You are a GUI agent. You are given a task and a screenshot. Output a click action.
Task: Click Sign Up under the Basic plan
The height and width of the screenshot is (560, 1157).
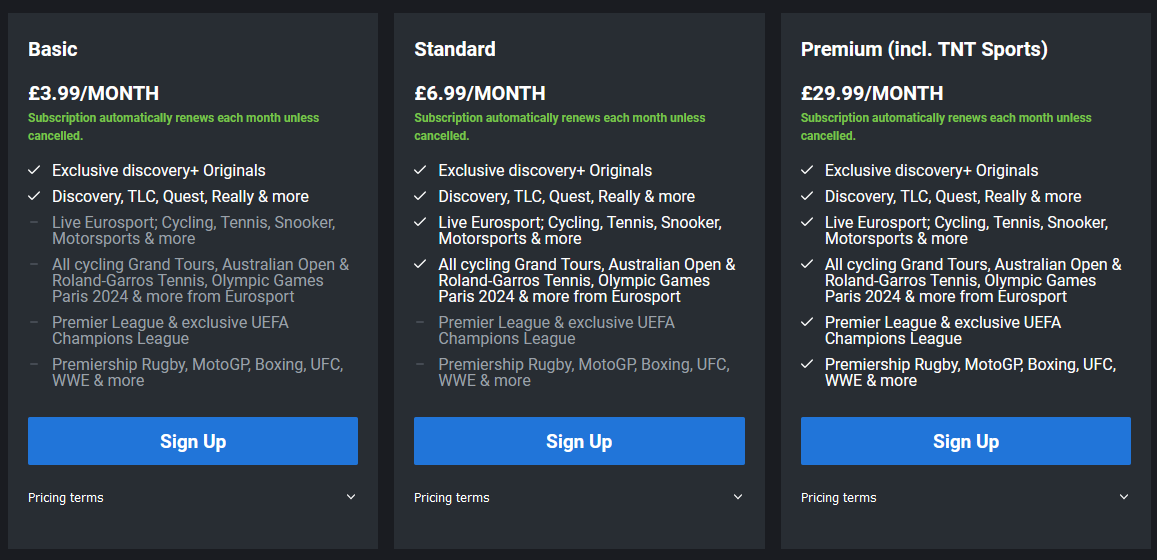[x=193, y=441]
